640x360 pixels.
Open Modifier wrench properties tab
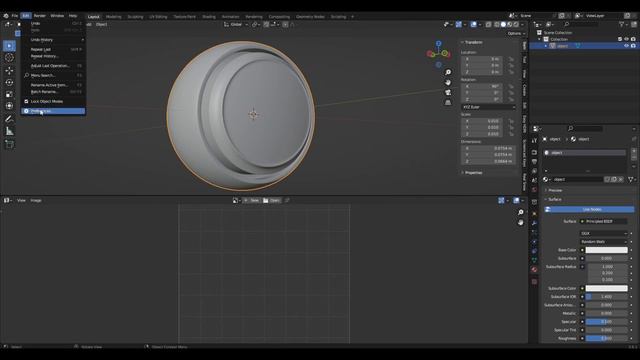pos(534,223)
